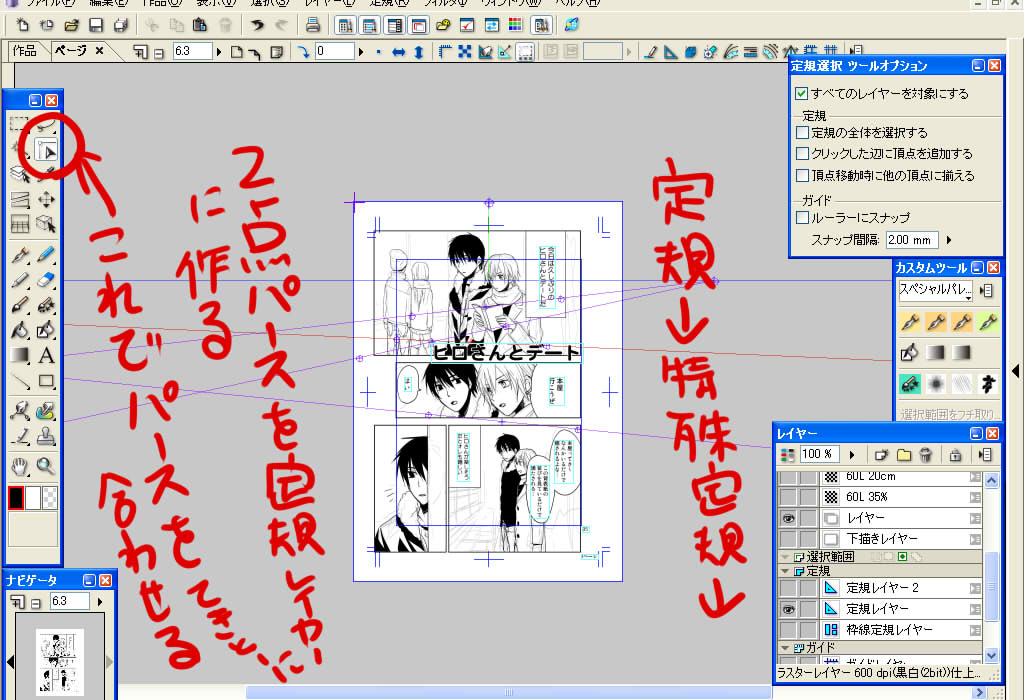Check 定規の全体を選択する option

(803, 133)
